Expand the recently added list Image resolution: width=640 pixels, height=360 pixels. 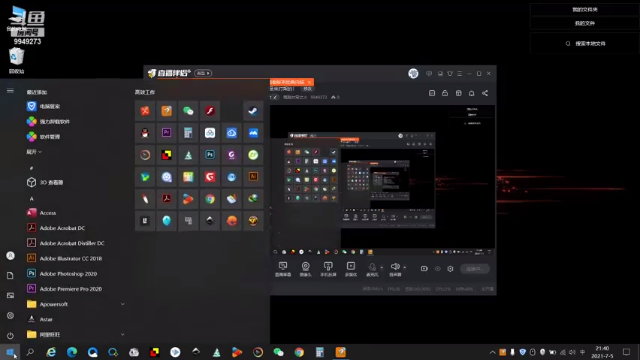[34, 152]
